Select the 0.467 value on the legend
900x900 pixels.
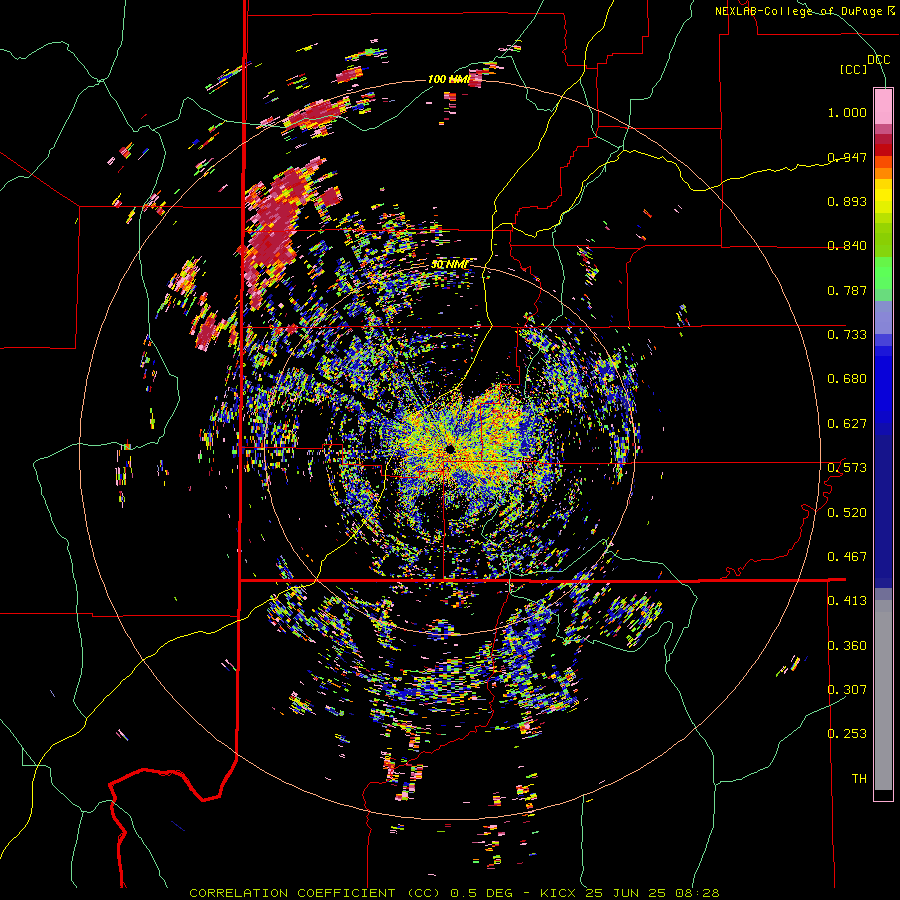(847, 557)
